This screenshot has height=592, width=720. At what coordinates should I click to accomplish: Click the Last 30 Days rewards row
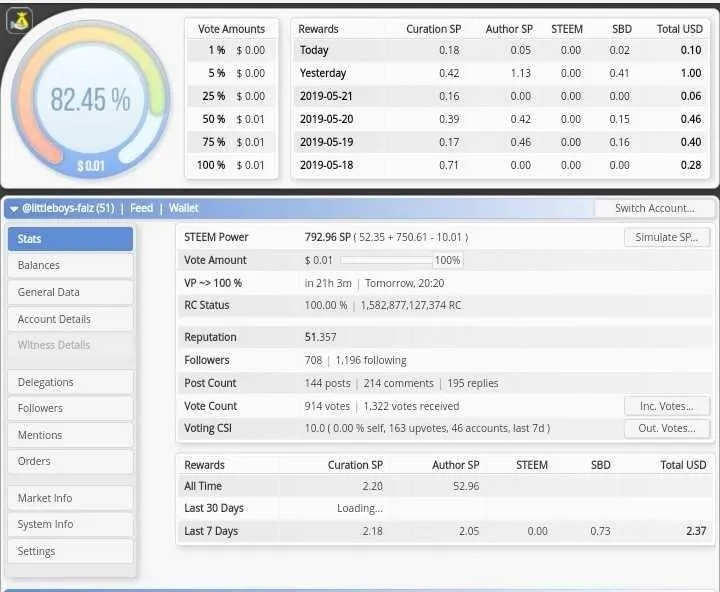[445, 508]
